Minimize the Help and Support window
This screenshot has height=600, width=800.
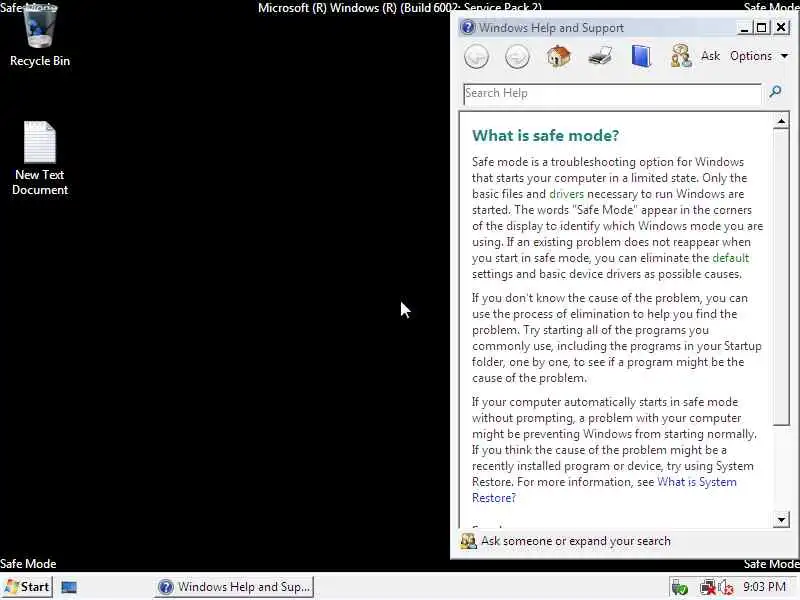point(744,28)
